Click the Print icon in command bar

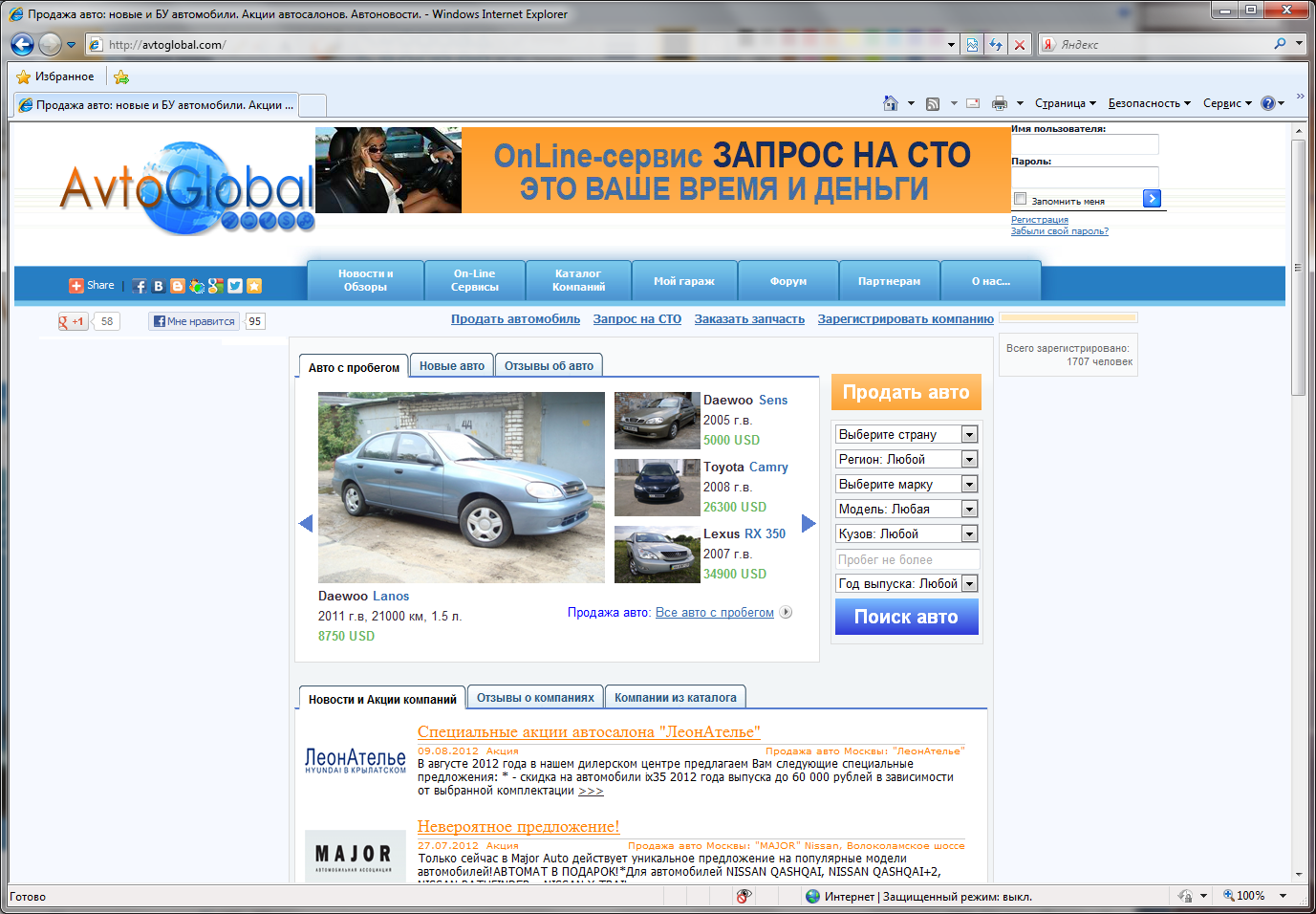1000,103
